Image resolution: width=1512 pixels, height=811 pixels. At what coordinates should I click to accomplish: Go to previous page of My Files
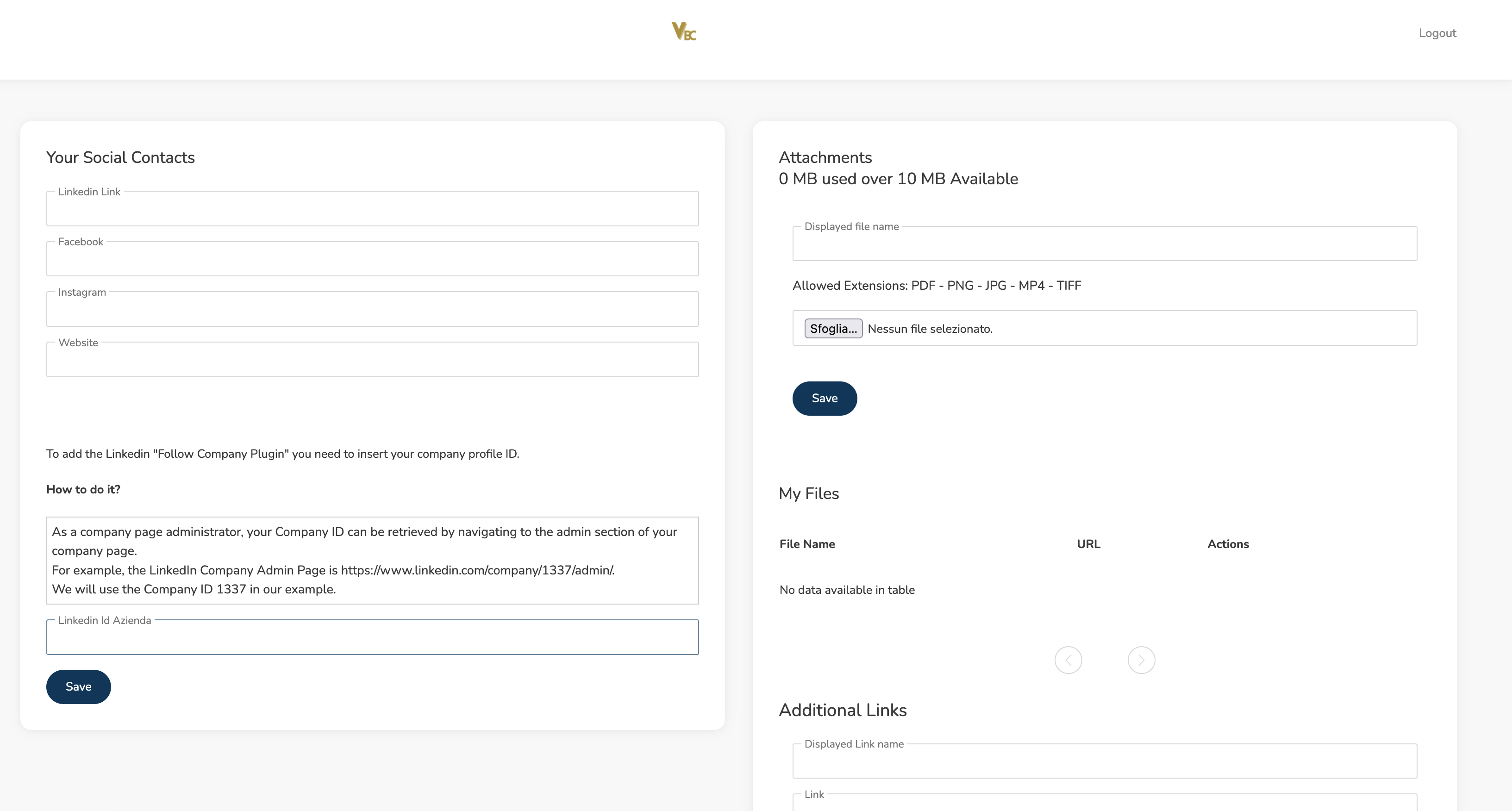(x=1068, y=660)
